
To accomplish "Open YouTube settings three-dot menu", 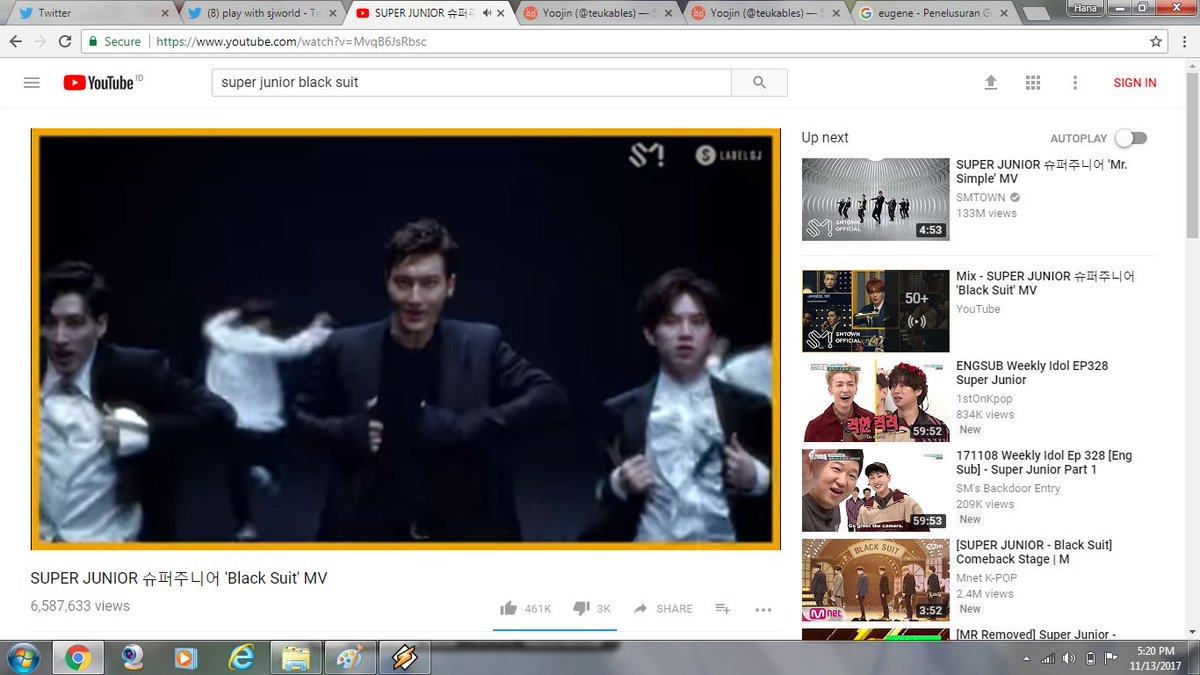I will coord(1075,83).
